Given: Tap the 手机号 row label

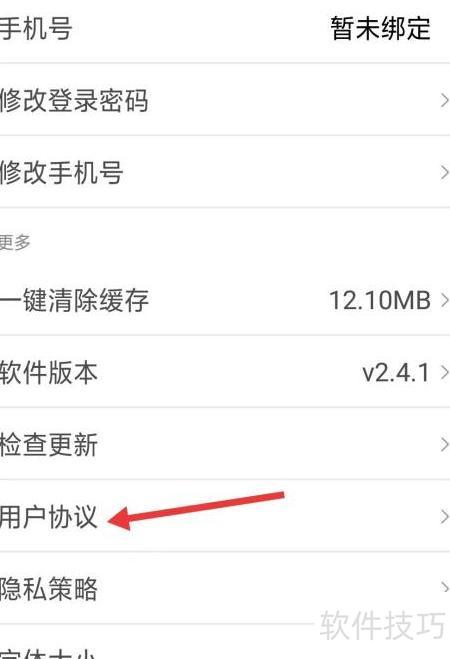Looking at the screenshot, I should (36, 28).
